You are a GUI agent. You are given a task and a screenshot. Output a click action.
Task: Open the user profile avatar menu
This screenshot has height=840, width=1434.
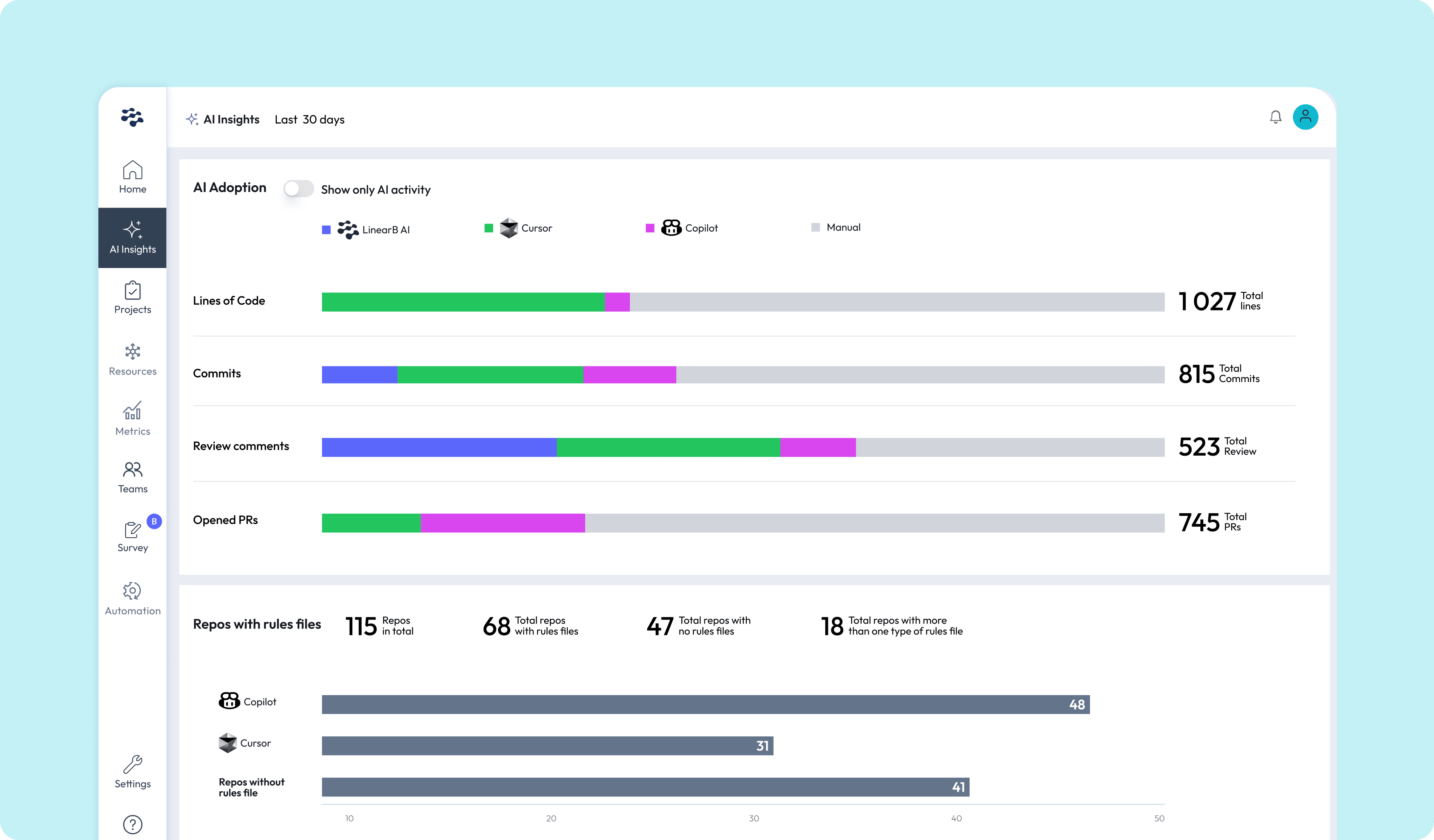coord(1306,117)
